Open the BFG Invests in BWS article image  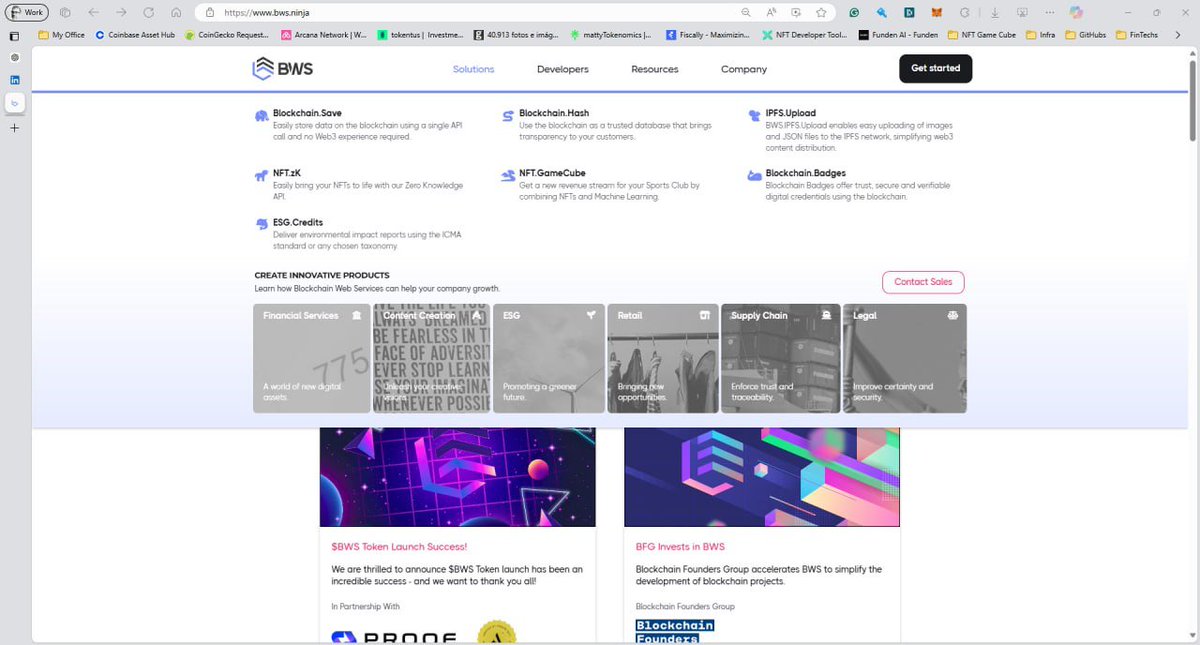(x=762, y=477)
